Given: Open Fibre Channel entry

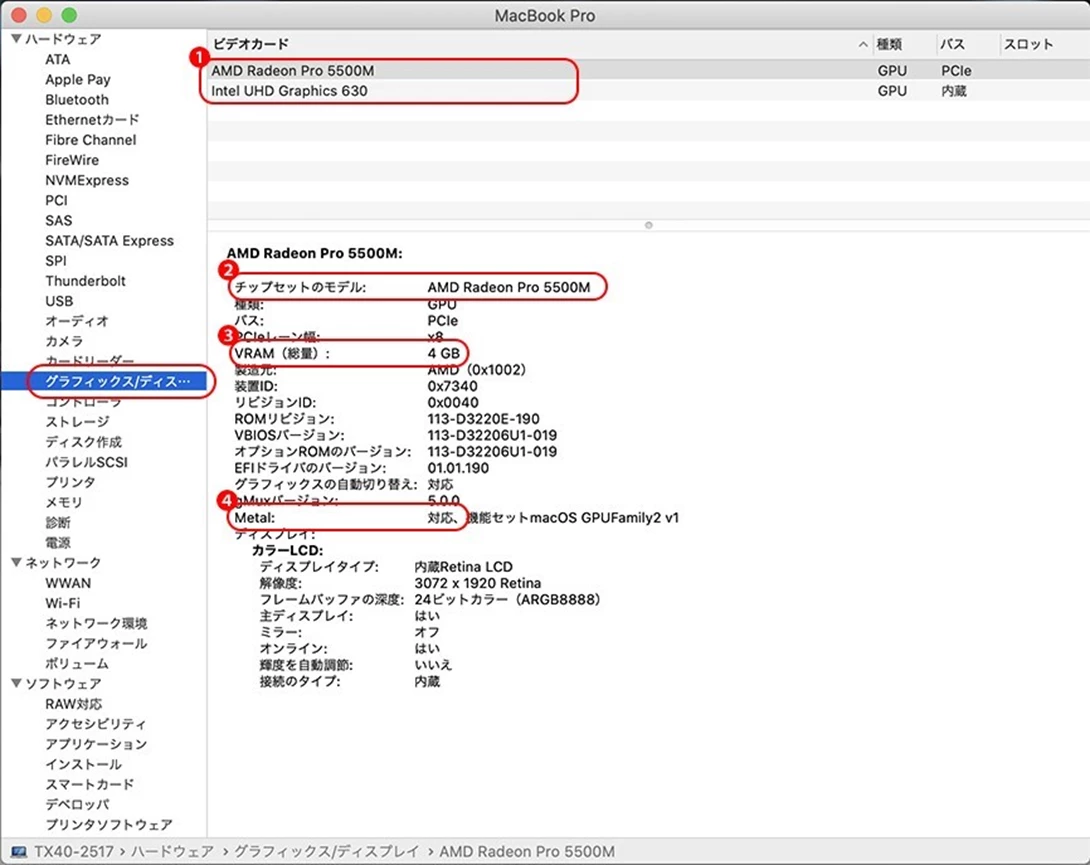Looking at the screenshot, I should [x=91, y=140].
